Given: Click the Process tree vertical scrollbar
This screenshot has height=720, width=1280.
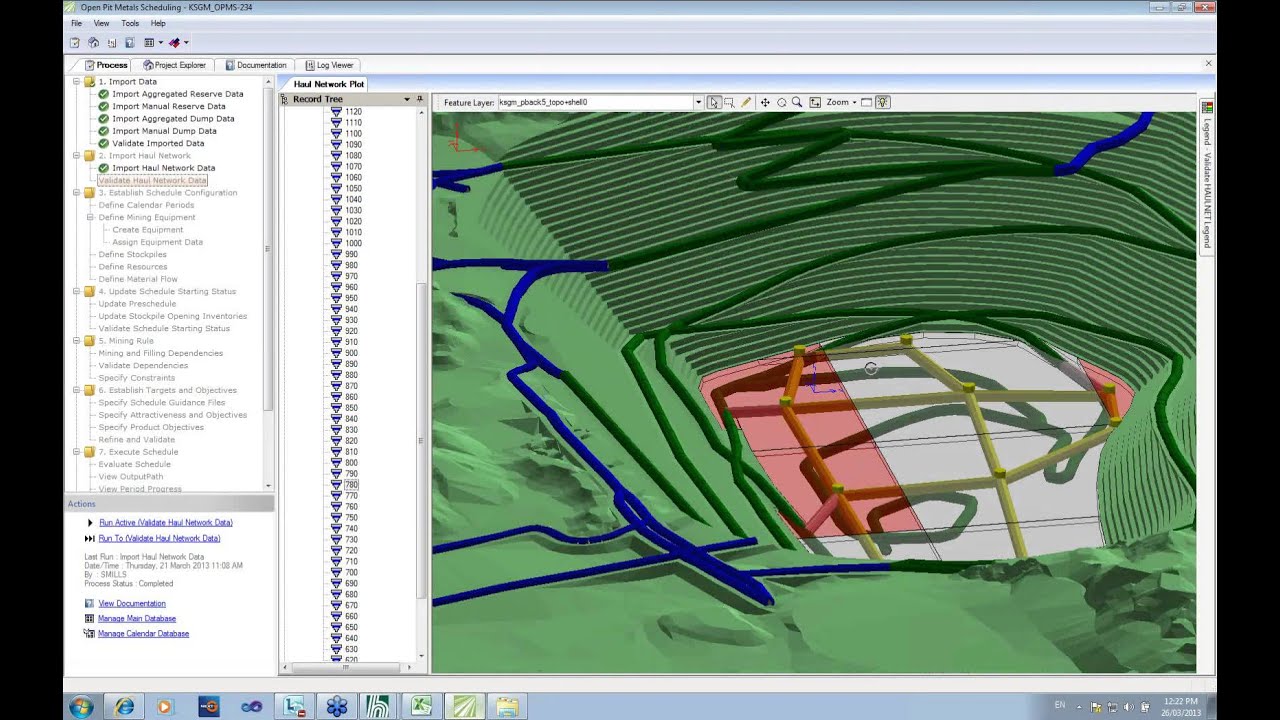Looking at the screenshot, I should (x=267, y=248).
